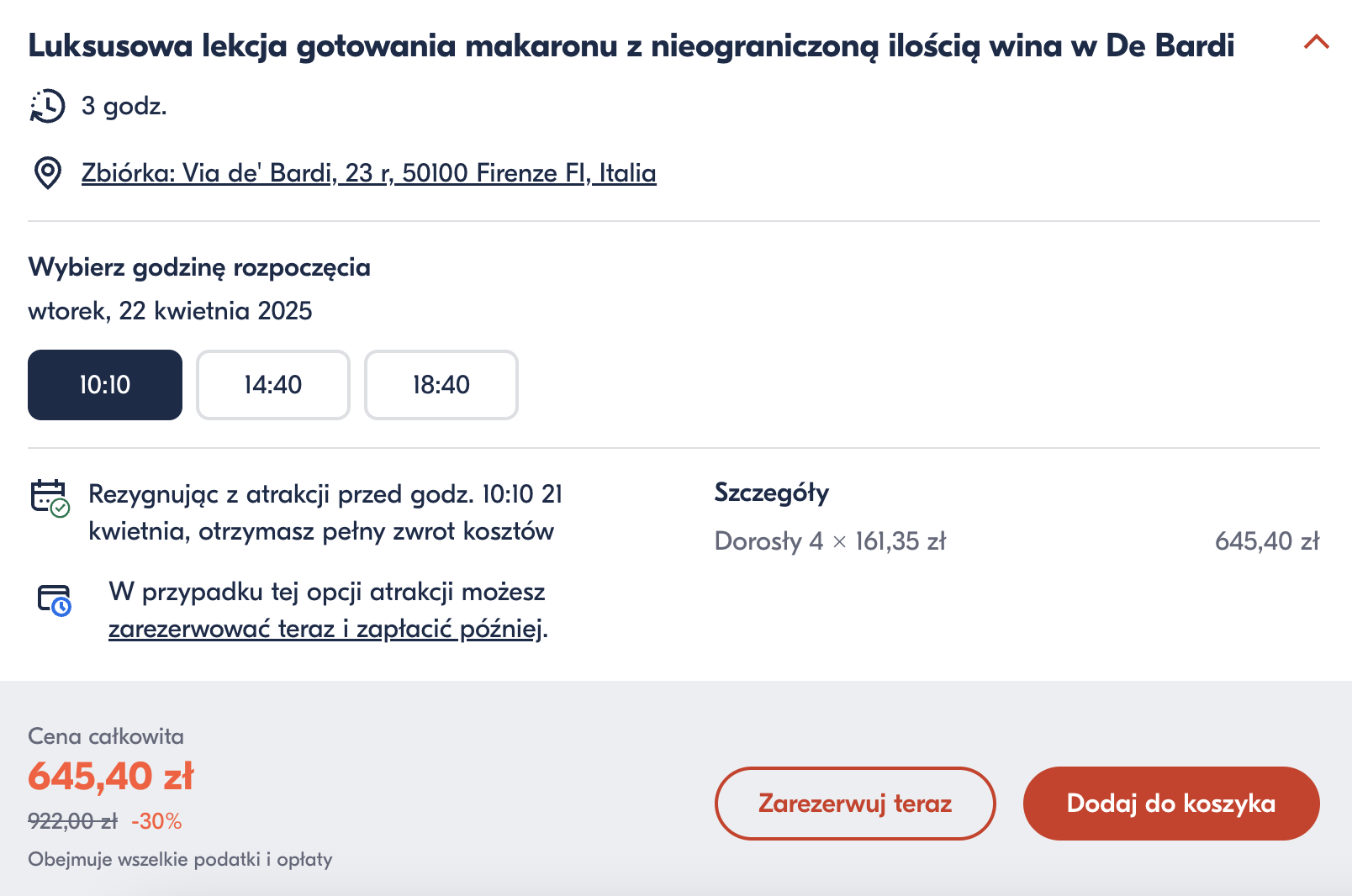
Task: Click the free cancellation calendar icon
Action: [50, 498]
